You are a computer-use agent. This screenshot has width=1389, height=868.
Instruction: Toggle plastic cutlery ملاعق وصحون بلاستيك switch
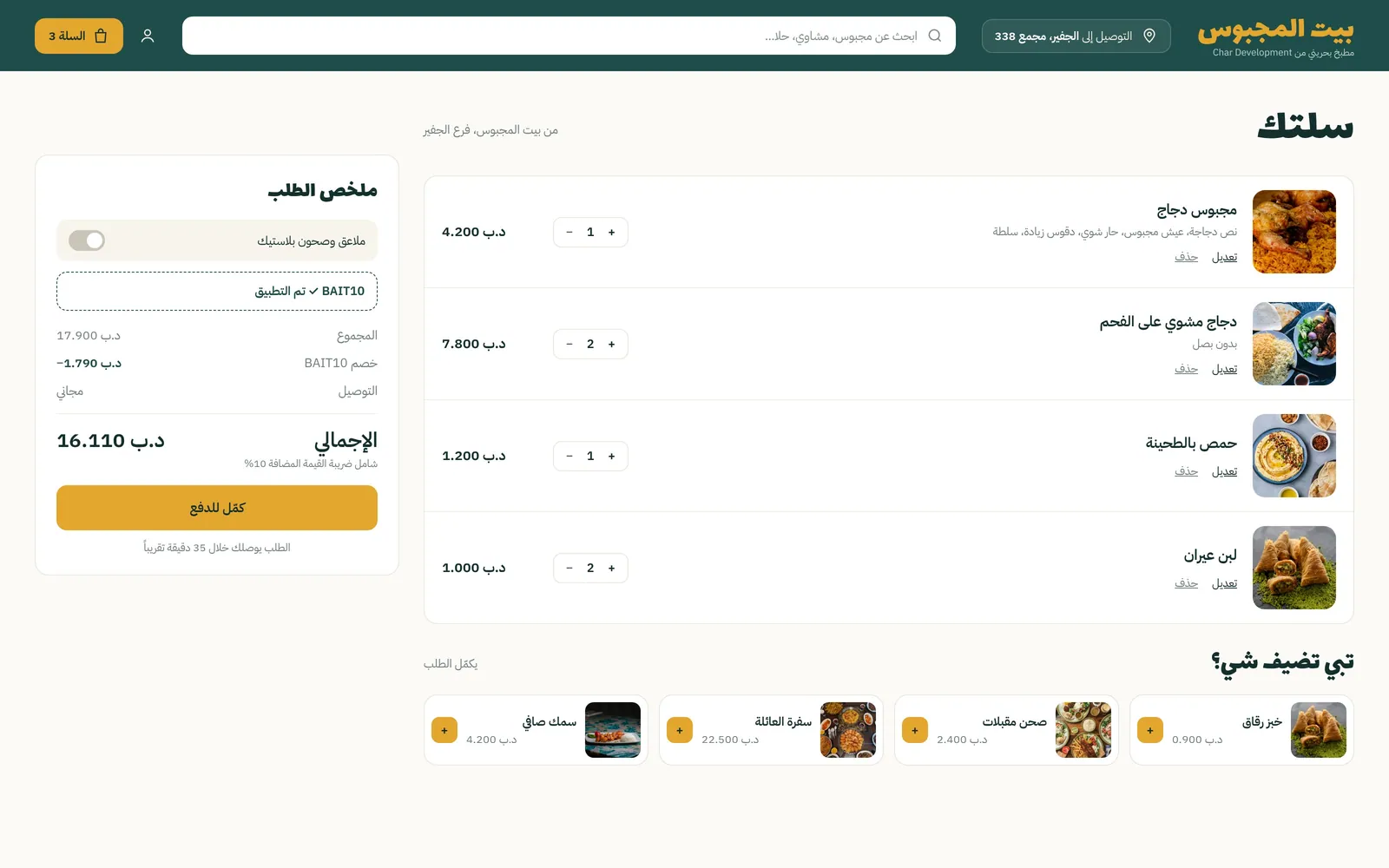pos(87,240)
